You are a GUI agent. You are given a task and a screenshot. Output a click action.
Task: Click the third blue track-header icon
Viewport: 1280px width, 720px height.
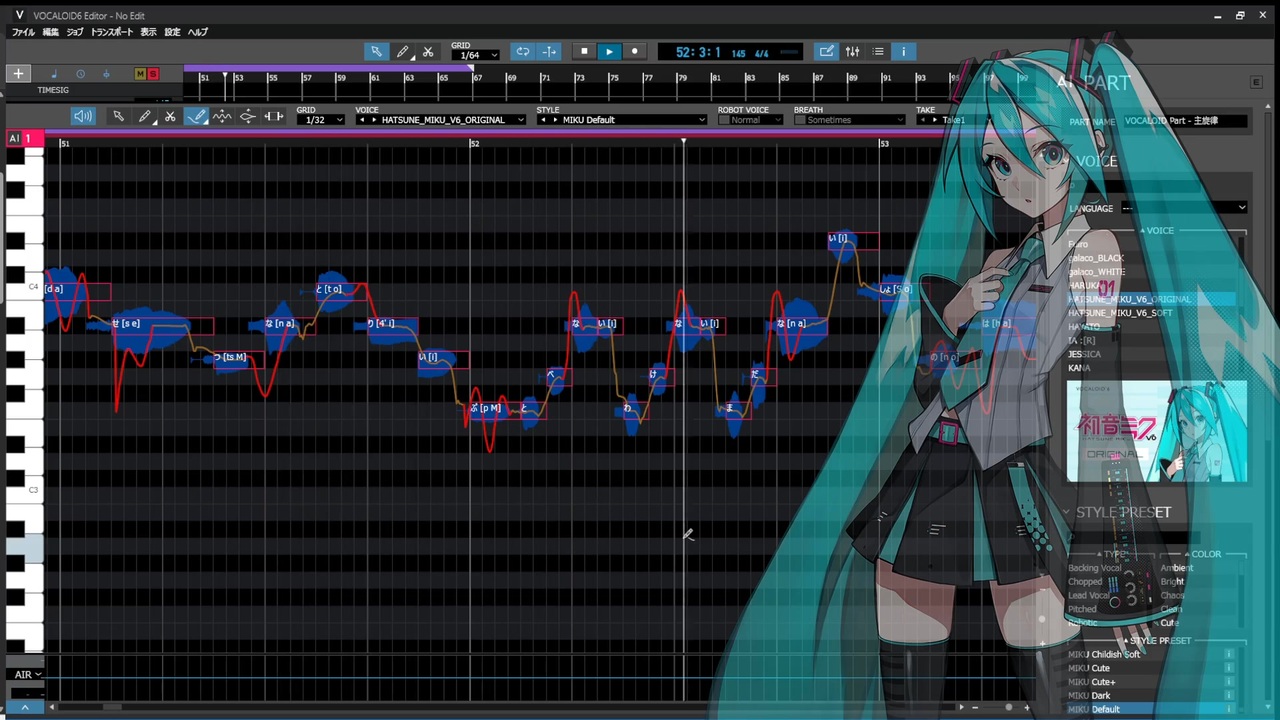click(106, 74)
